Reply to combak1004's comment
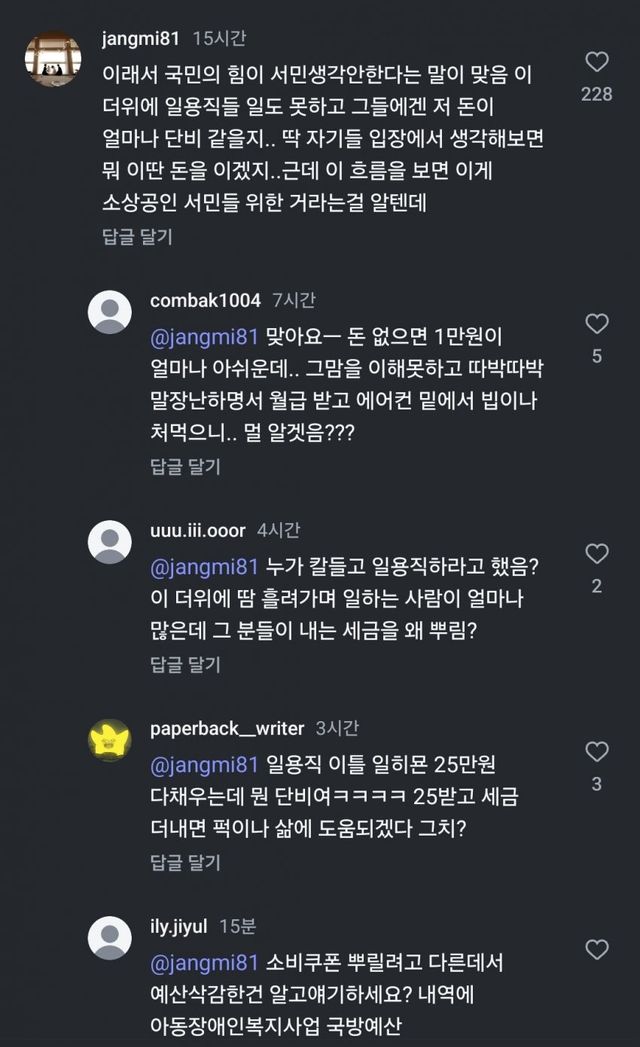Screen dimensions: 640x1047 [x=185, y=466]
